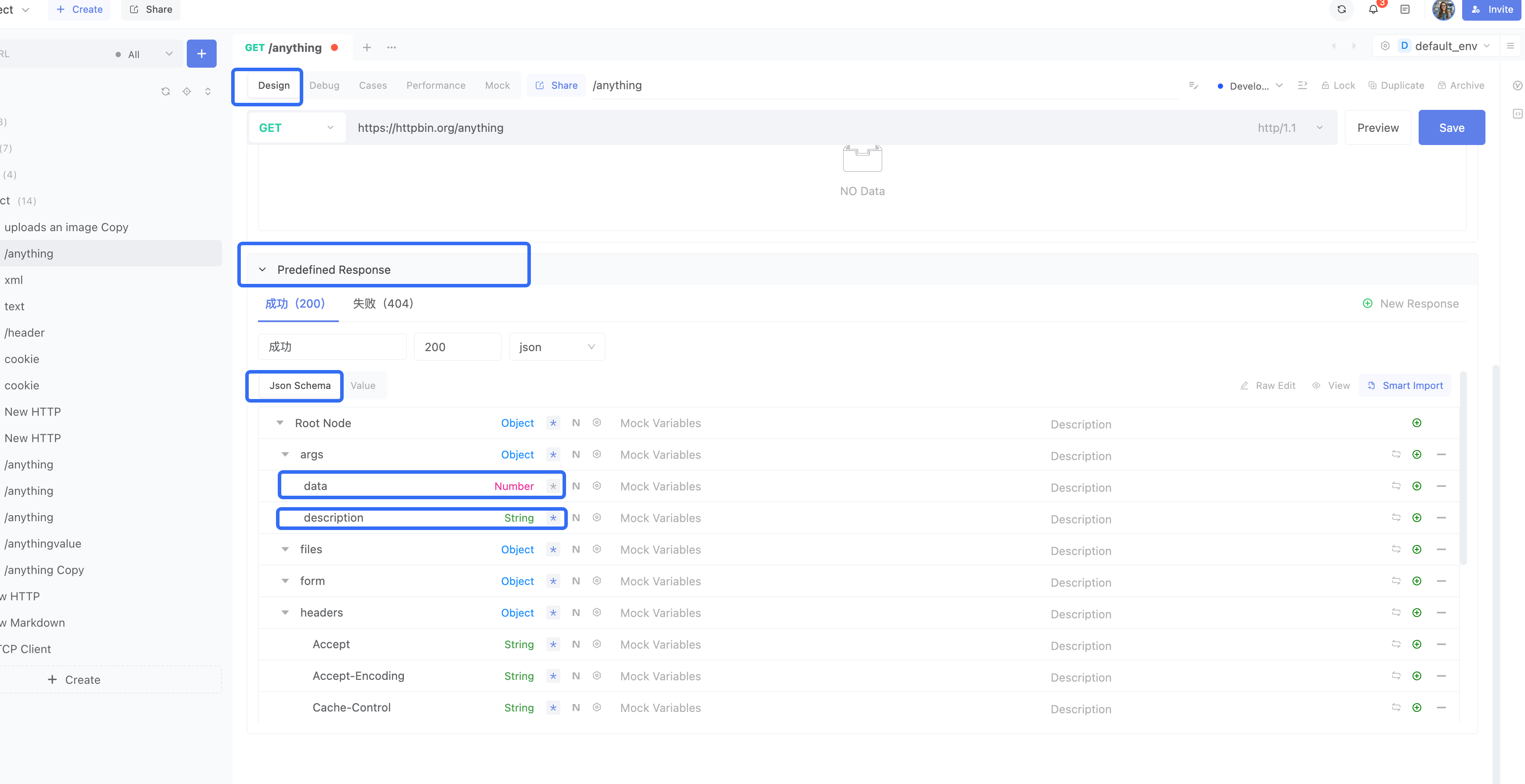Open the json content type dropdown
Image resolution: width=1525 pixels, height=784 pixels.
click(556, 347)
